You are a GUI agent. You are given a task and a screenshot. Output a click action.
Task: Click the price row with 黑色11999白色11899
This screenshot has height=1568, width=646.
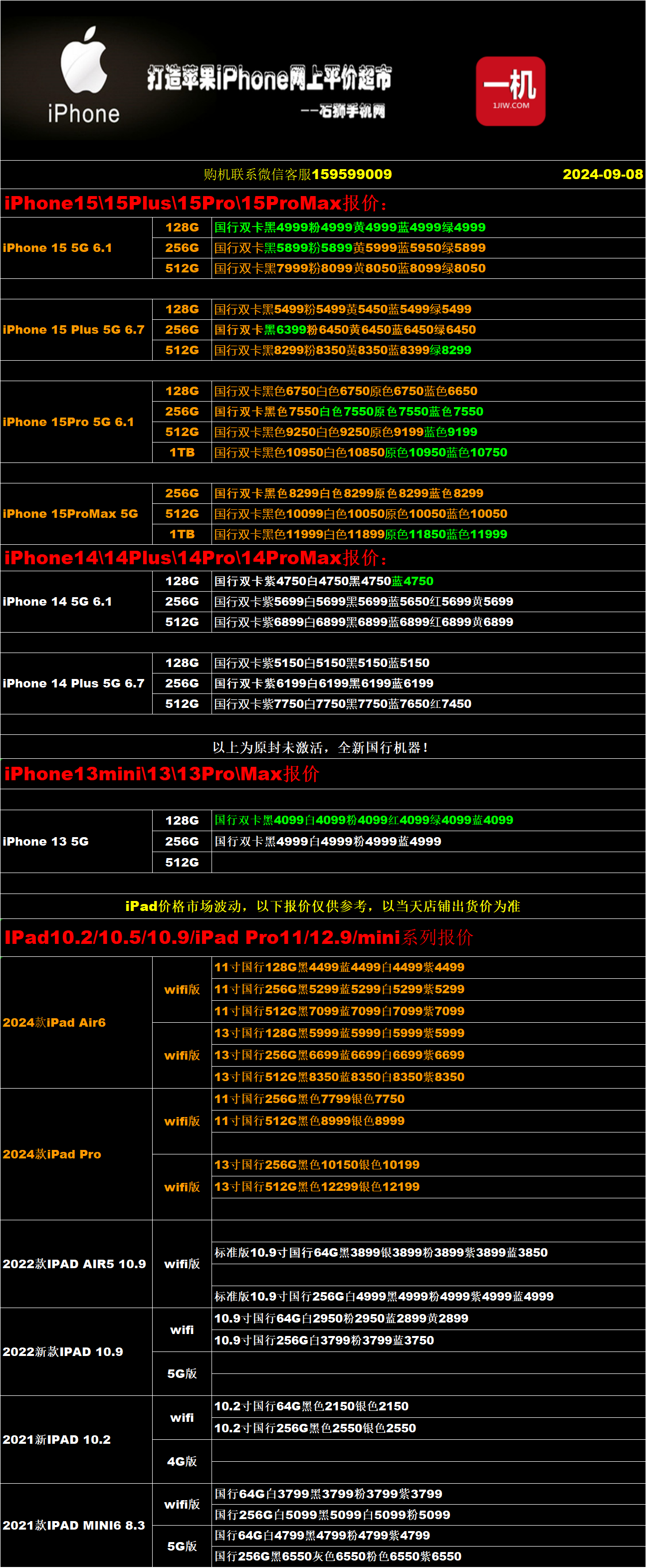[428, 534]
